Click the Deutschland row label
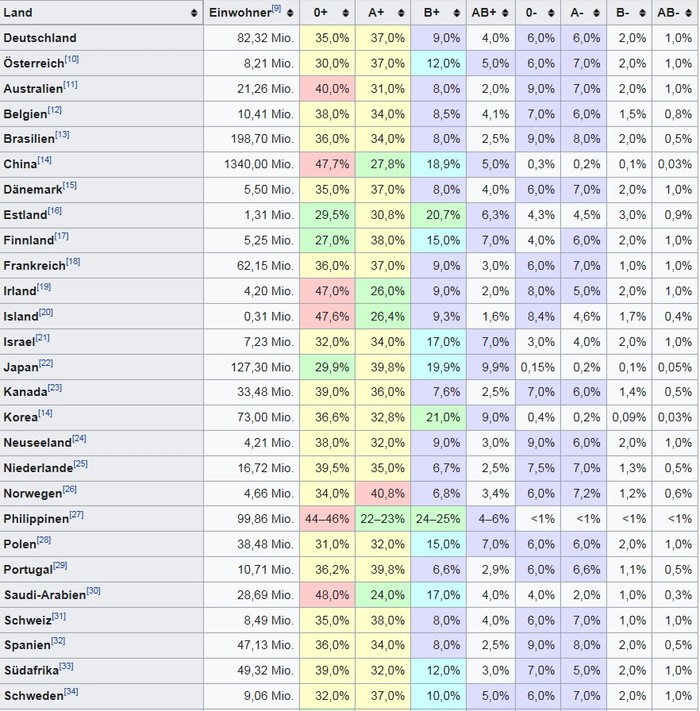Viewport: 700px width, 711px height. tap(40, 38)
